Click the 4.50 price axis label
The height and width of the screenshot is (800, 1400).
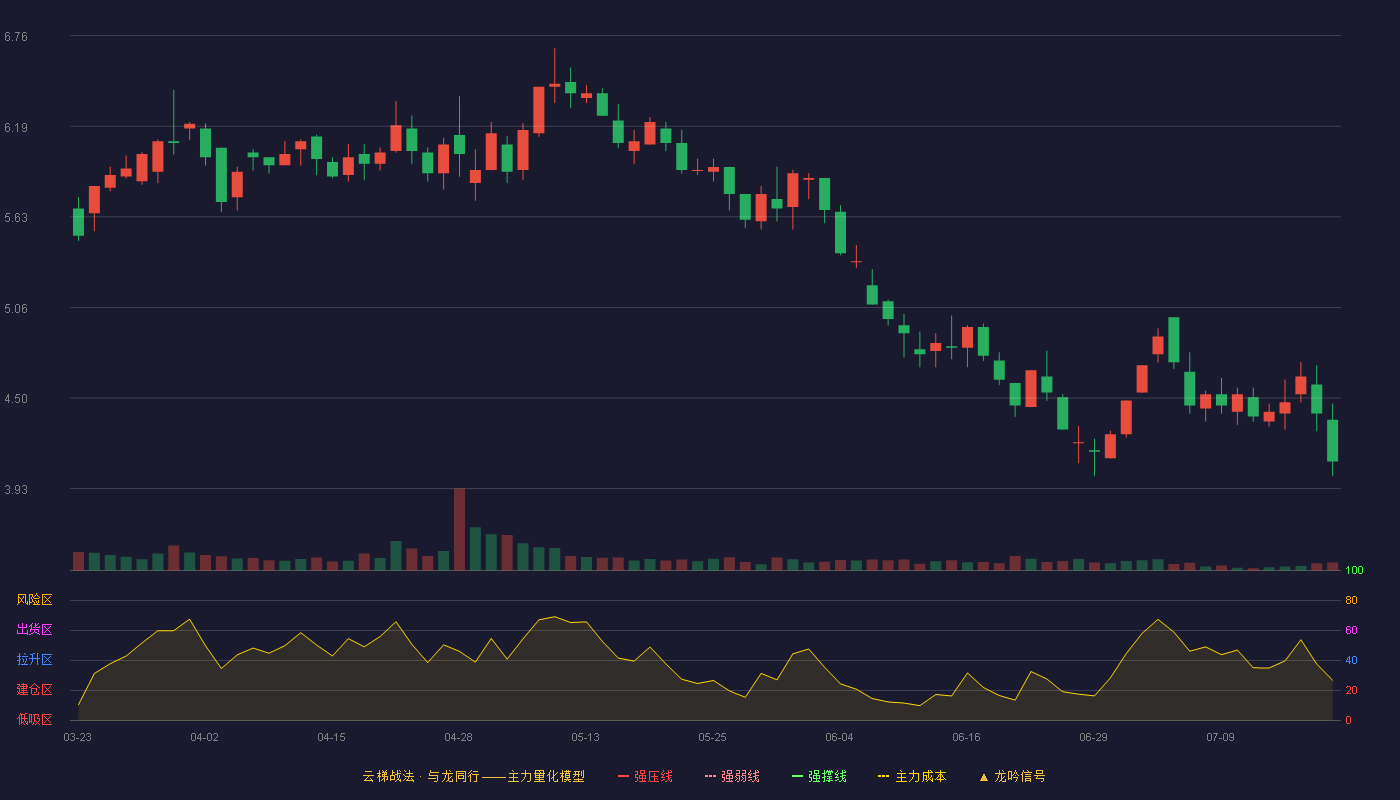[x=16, y=399]
